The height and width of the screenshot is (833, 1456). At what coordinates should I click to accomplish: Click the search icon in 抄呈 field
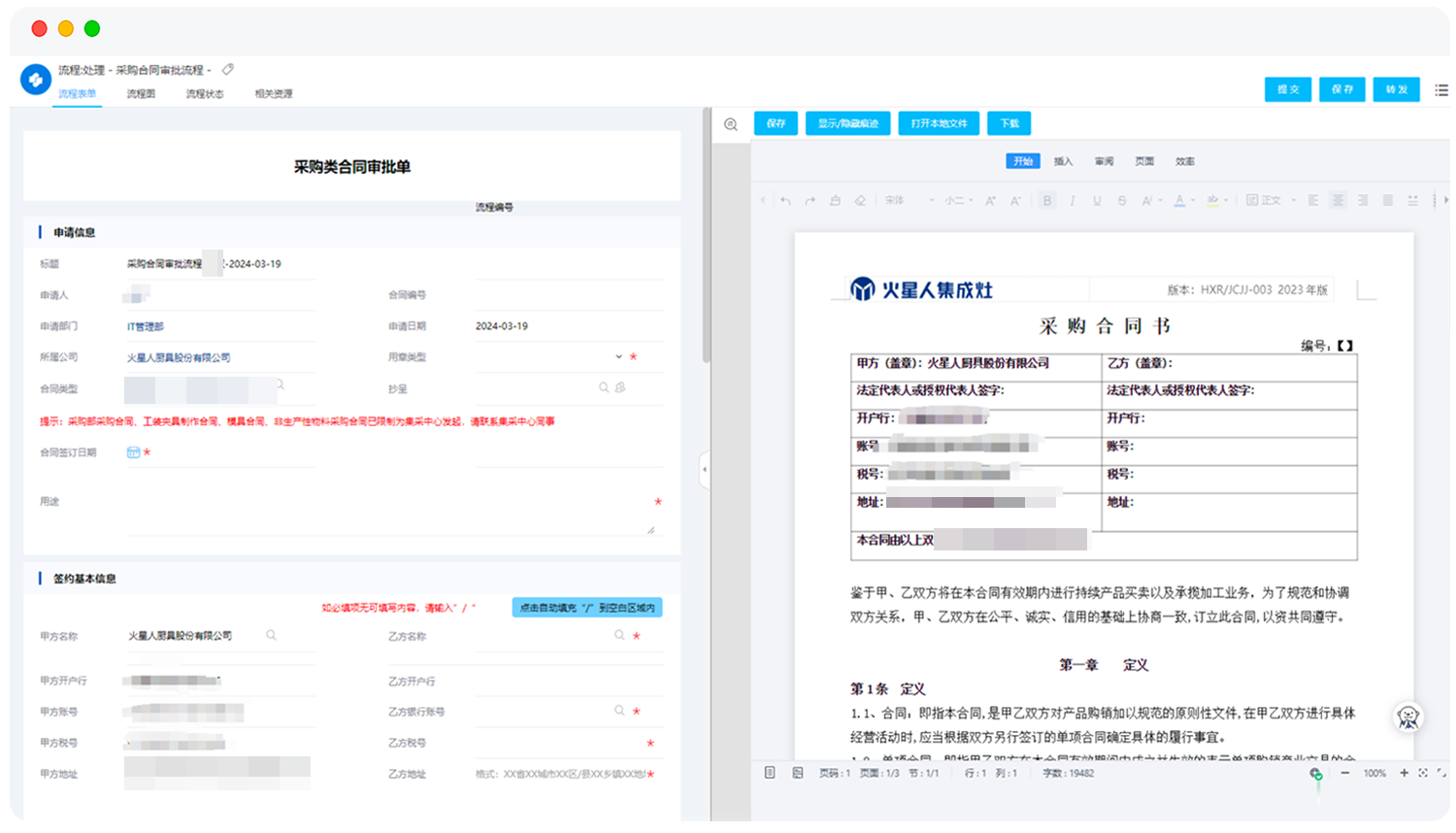point(604,387)
